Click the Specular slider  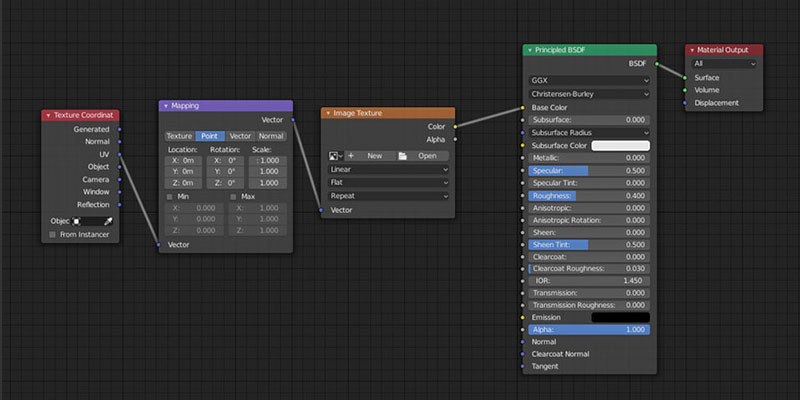point(589,170)
